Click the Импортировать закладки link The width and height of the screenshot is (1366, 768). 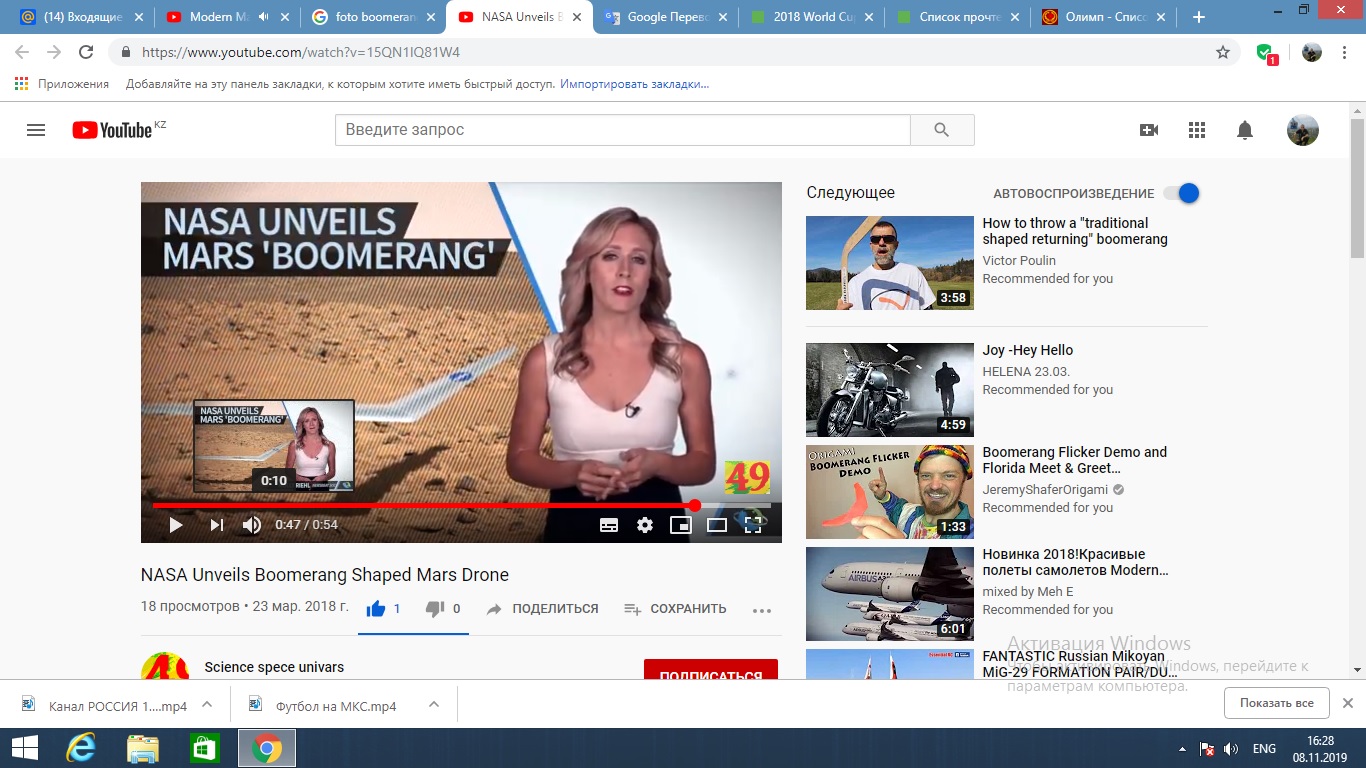click(634, 84)
